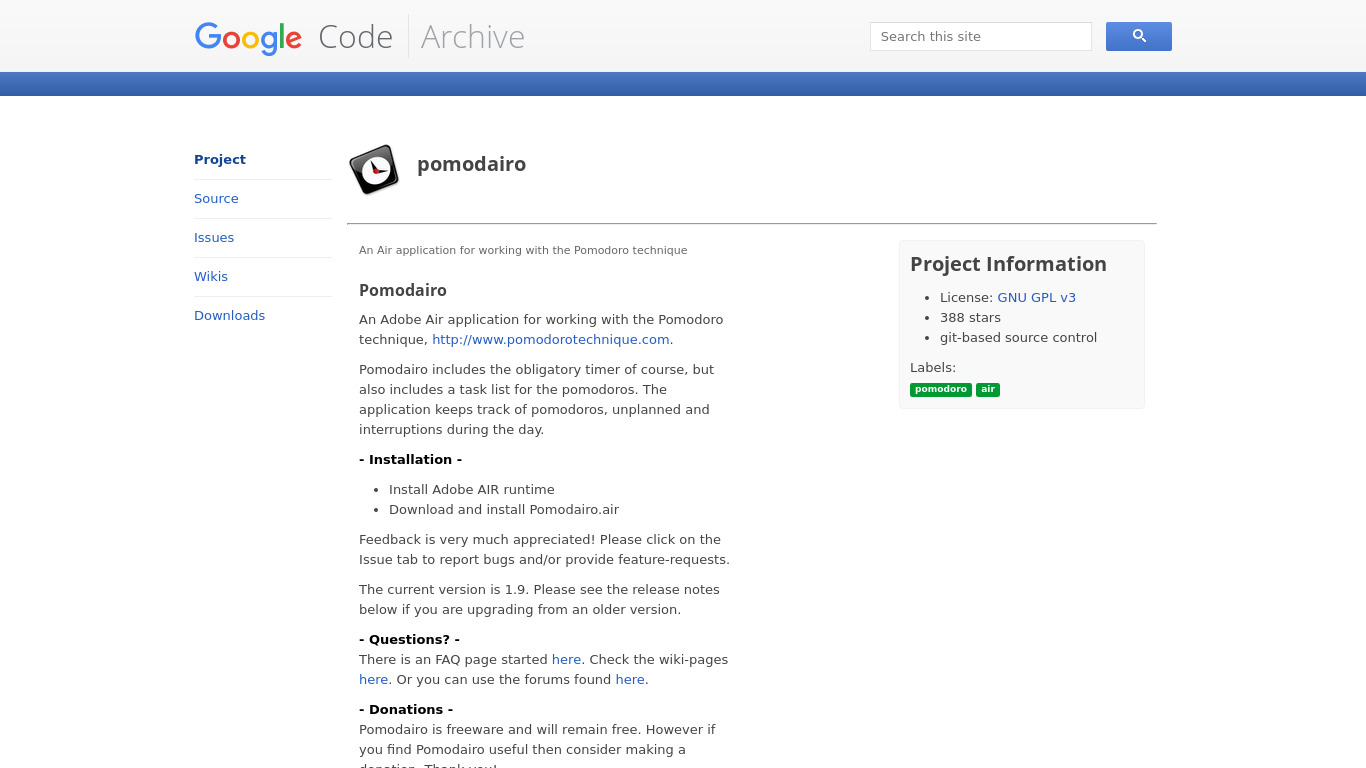Click the 'Project Information' heading
Viewport: 1366px width, 768px height.
pos(1008,264)
